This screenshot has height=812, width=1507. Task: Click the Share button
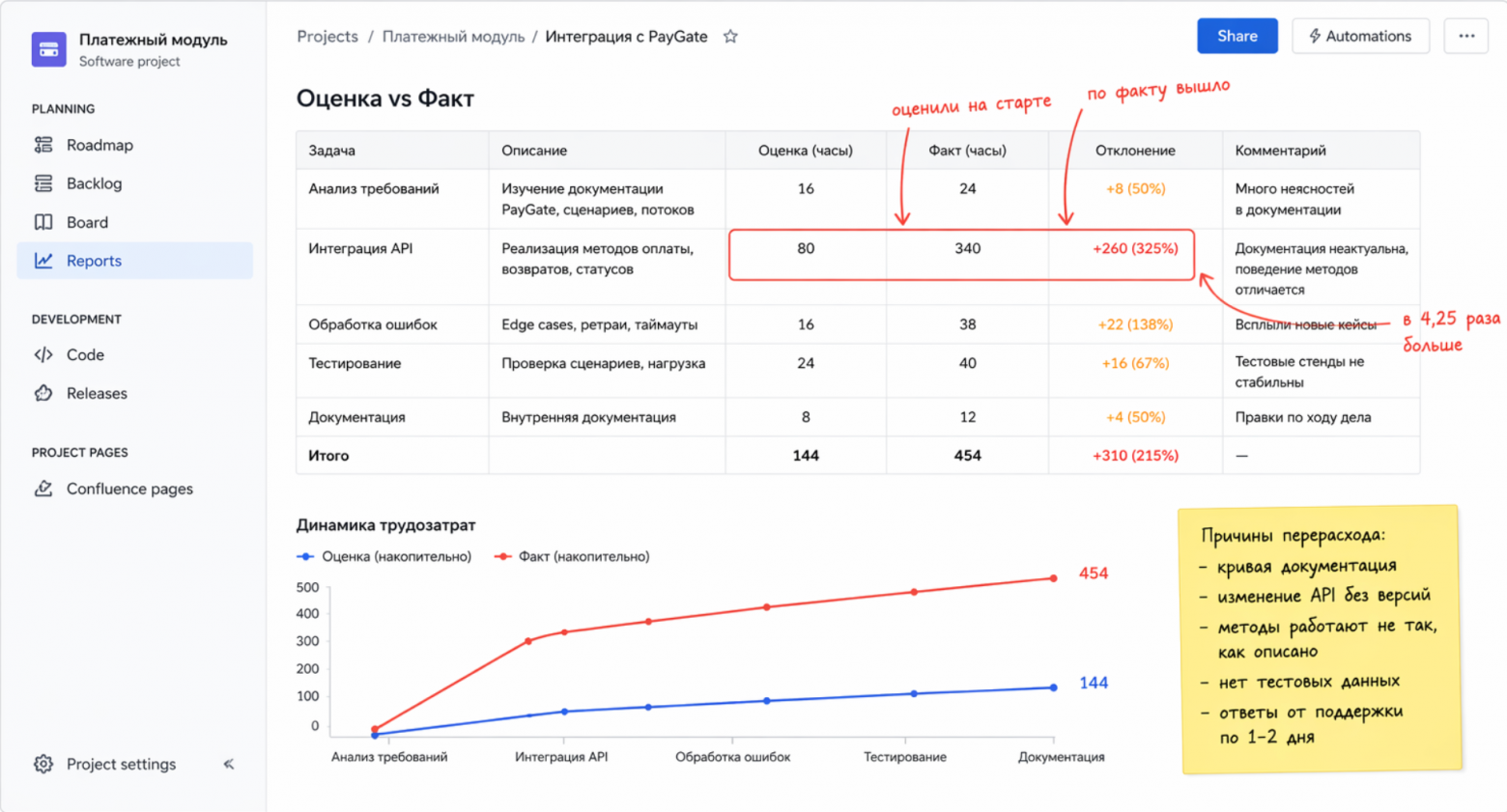1237,36
